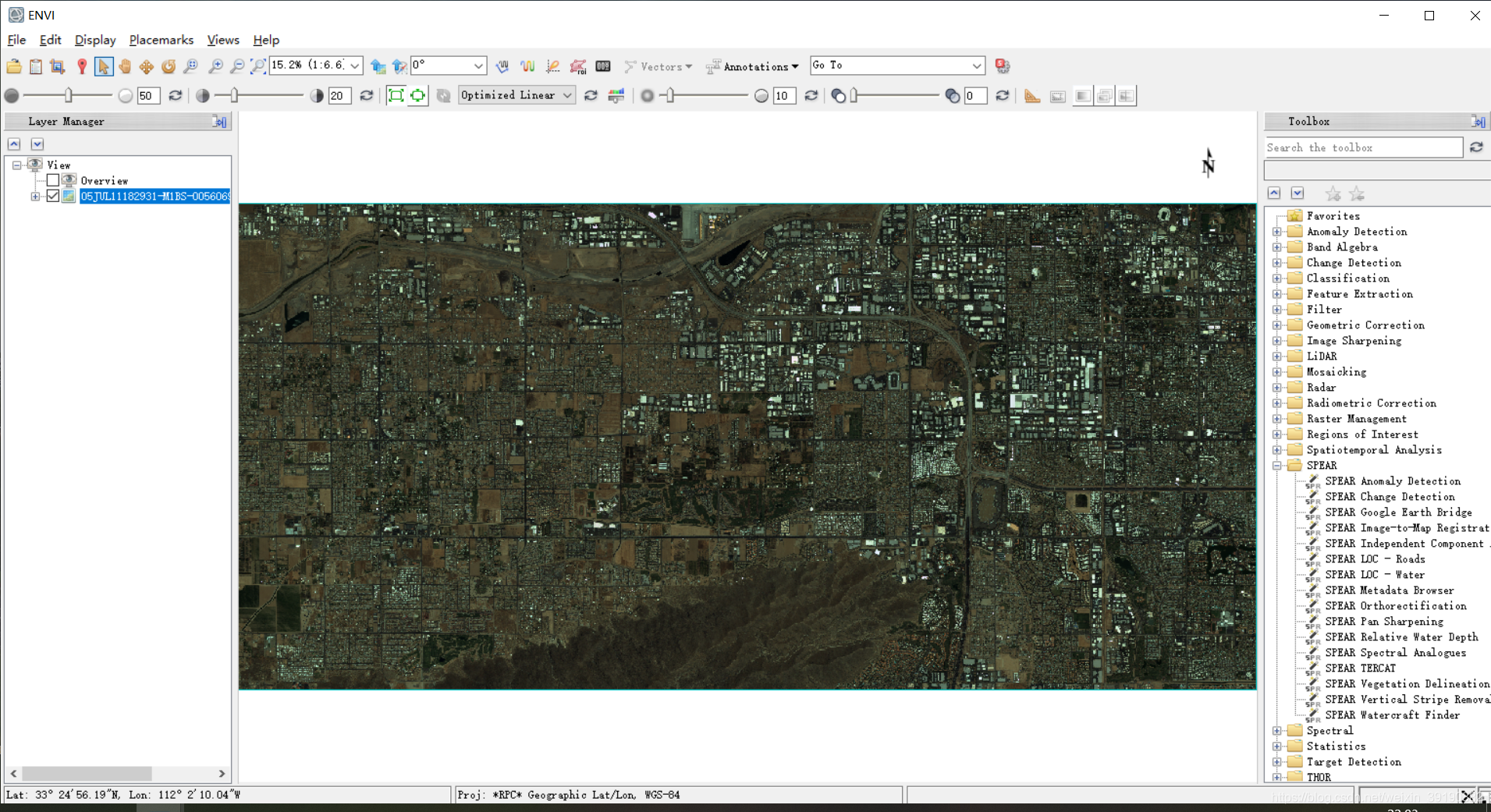Open the Views menu

(x=223, y=40)
